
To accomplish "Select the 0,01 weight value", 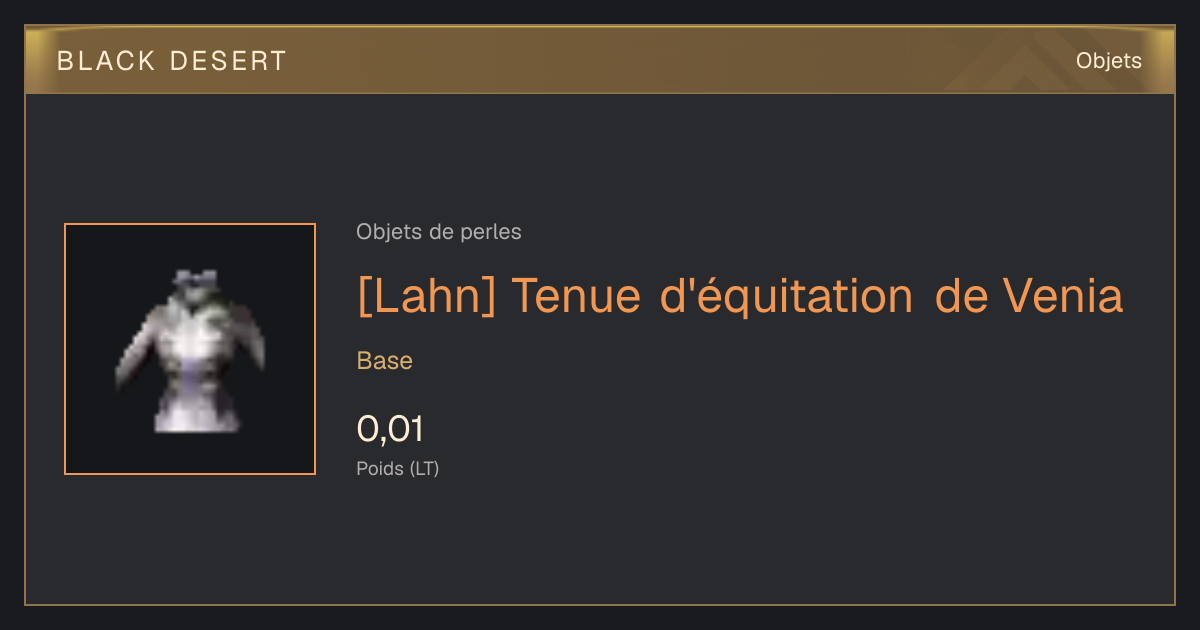I will (x=391, y=429).
